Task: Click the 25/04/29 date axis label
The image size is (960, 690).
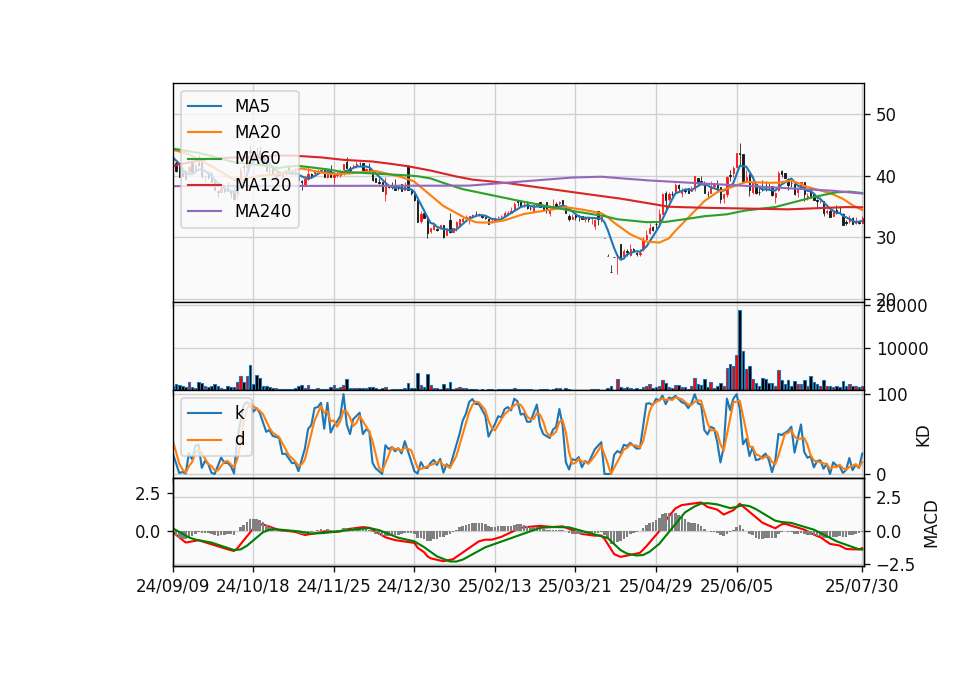Action: pyautogui.click(x=656, y=586)
